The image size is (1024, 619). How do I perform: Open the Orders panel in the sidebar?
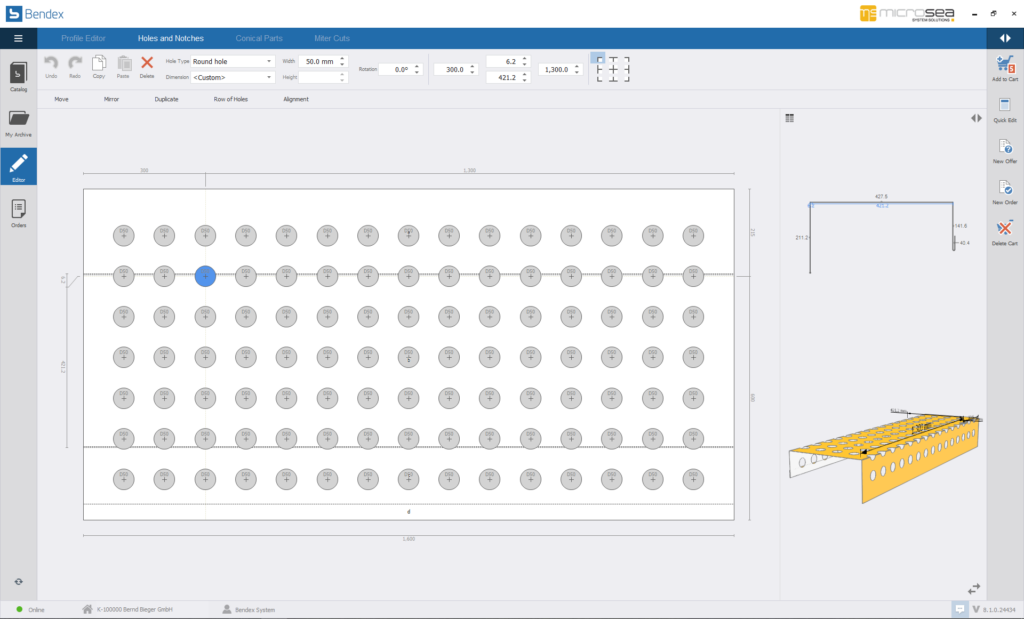point(18,212)
